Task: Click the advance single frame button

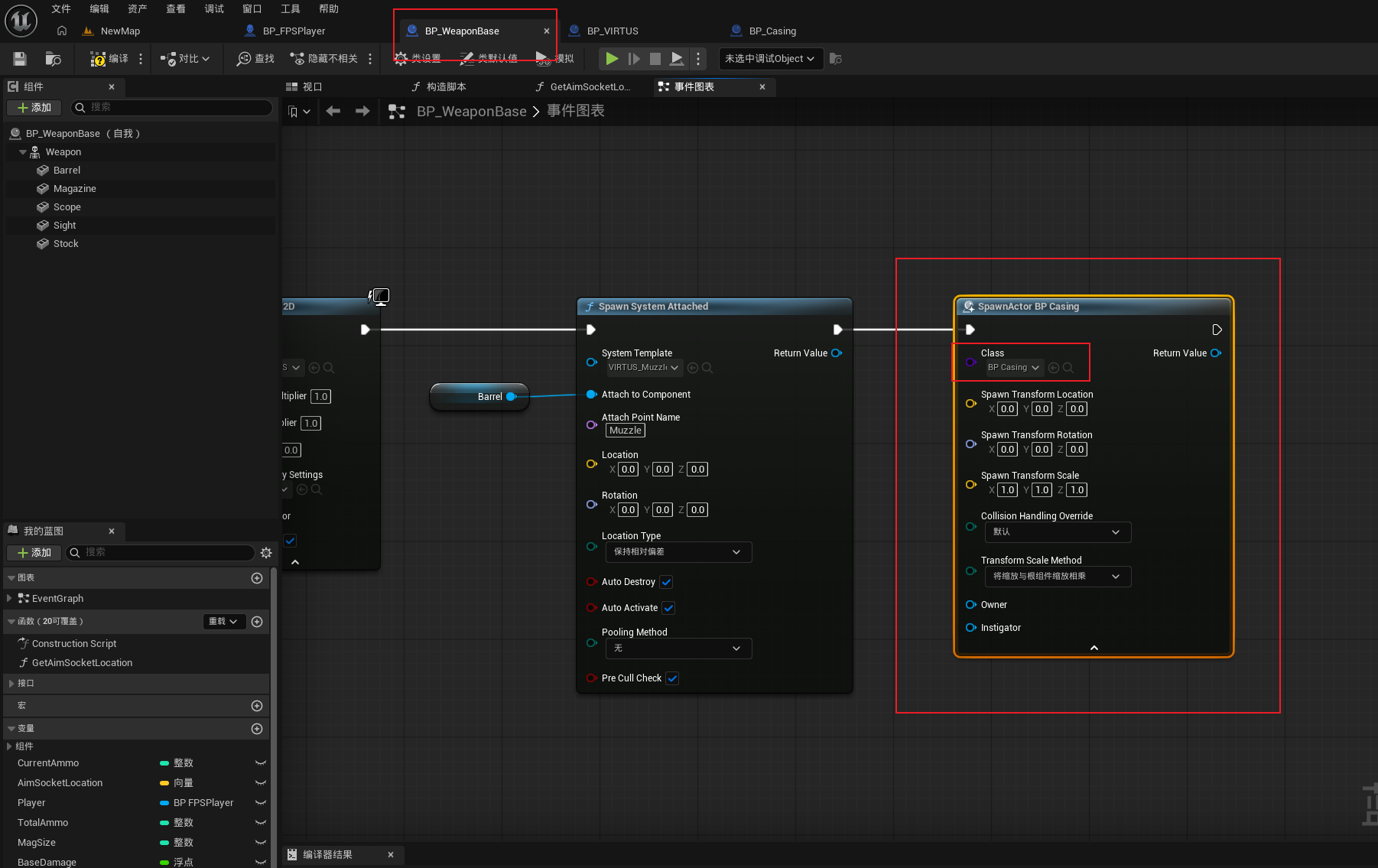Action: pos(634,59)
